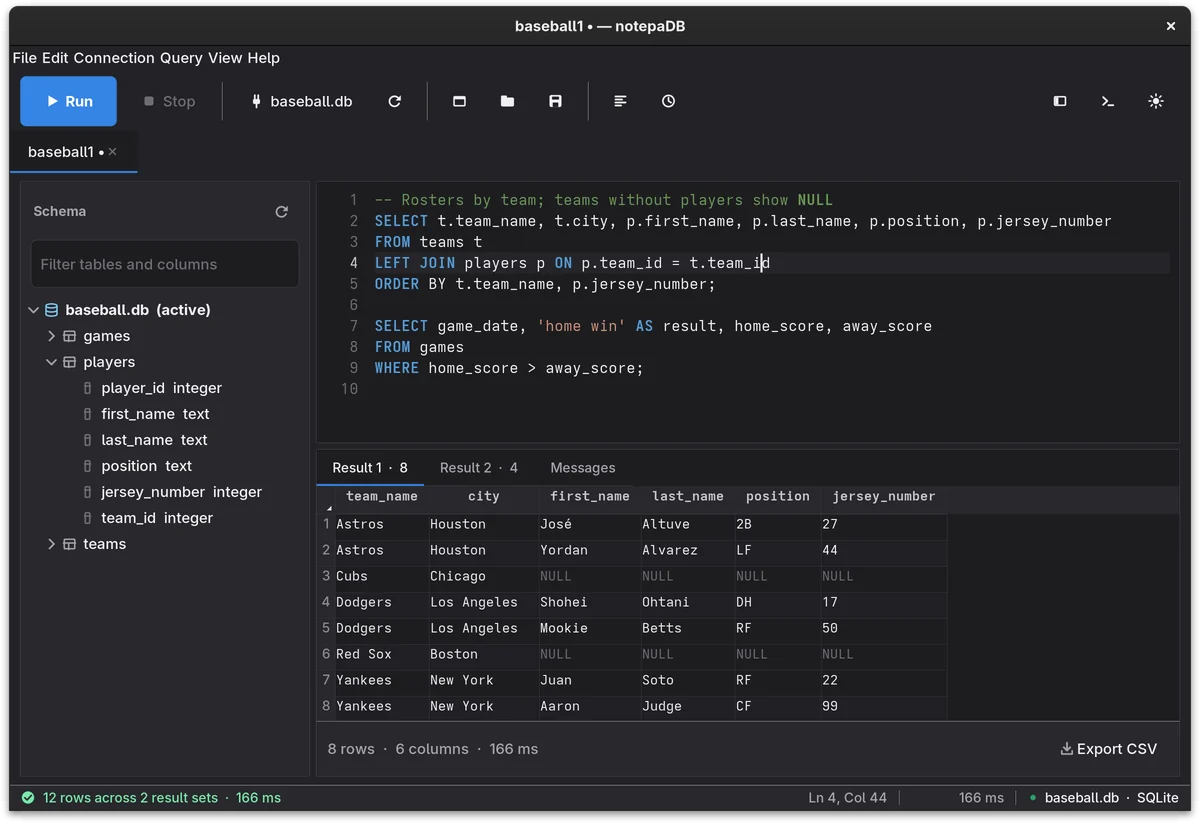1200x823 pixels.
Task: Close the notepaDB window
Action: pos(1171,26)
